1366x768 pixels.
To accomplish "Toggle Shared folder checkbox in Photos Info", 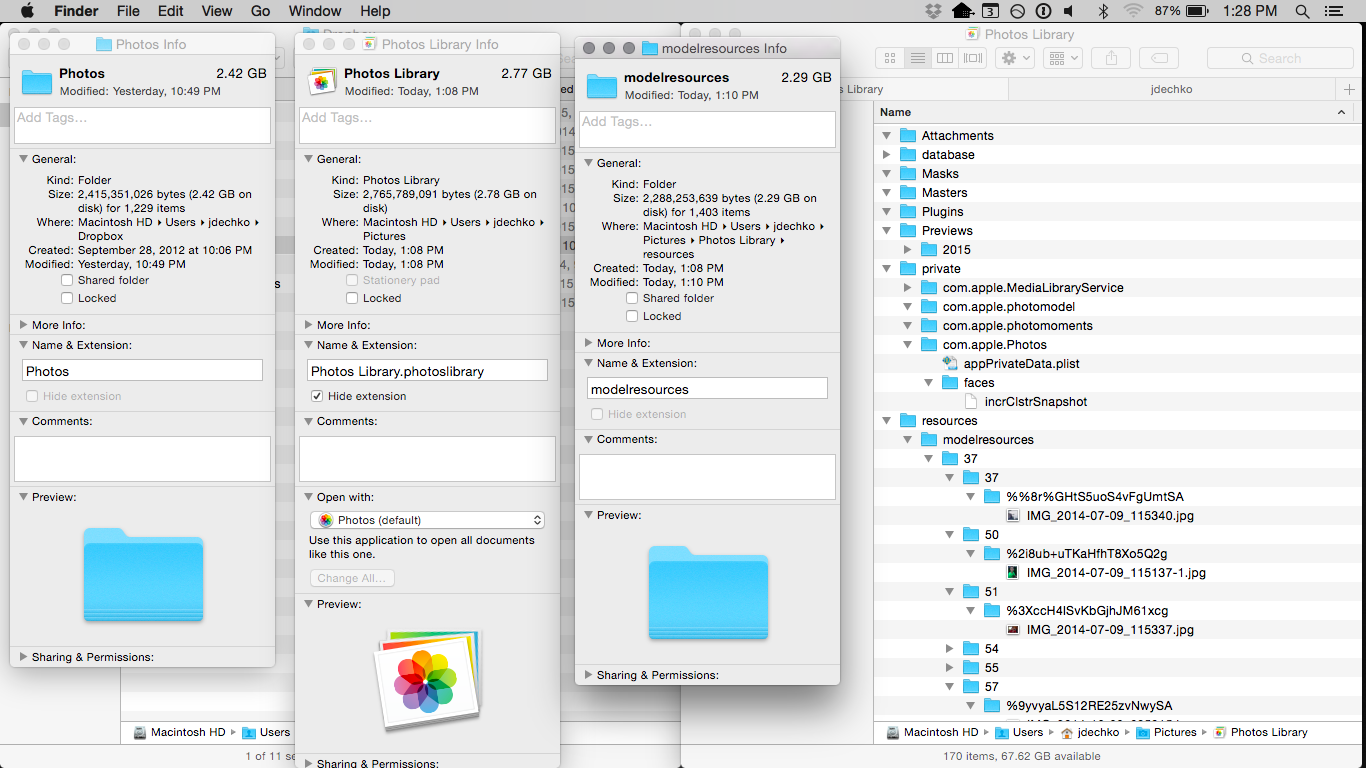I will pos(67,280).
